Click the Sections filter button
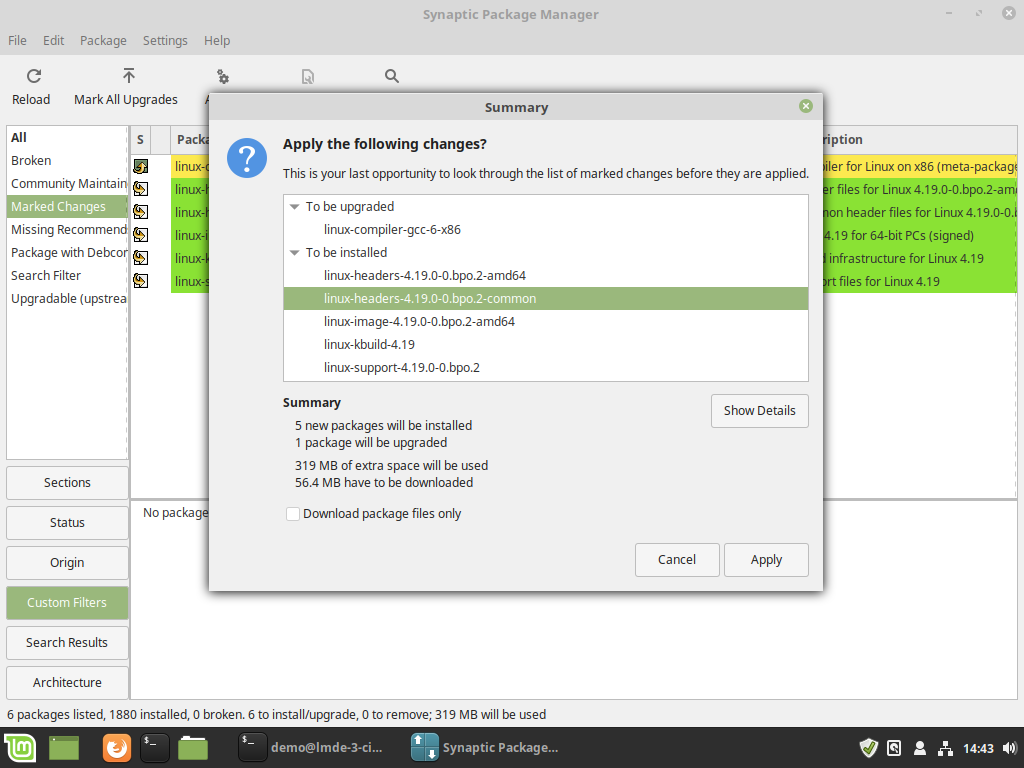Screen dimensions: 1024x768 (x=67, y=483)
